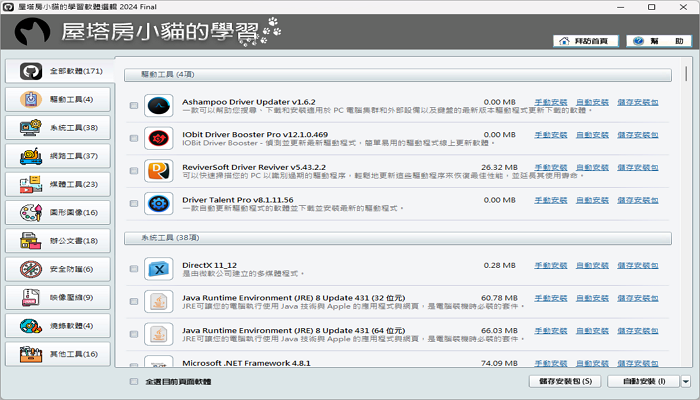Click the 0.28 MB size value
Viewport: 700px width, 400px height.
click(x=500, y=265)
